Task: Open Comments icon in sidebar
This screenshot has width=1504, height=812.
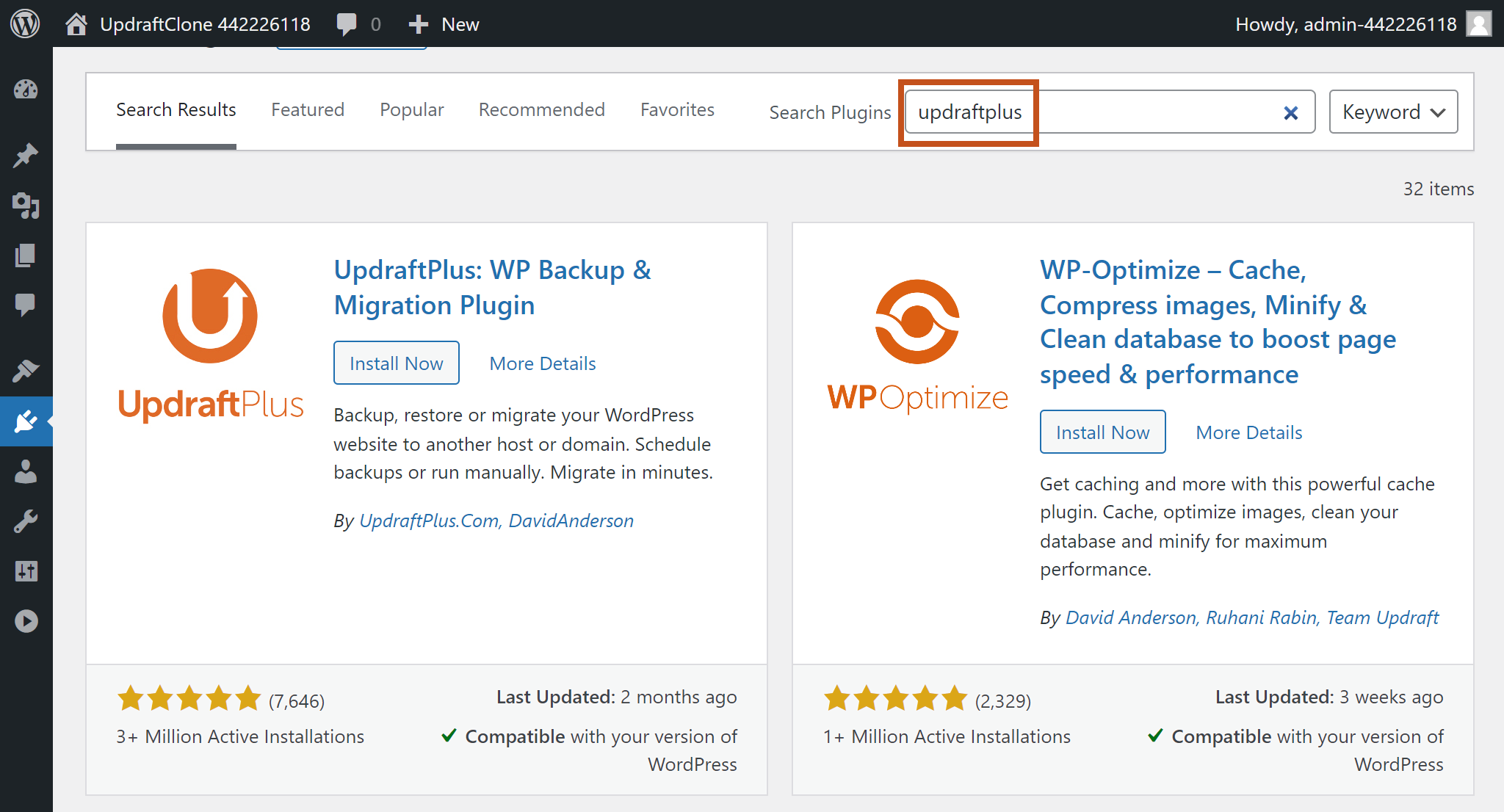Action: (26, 305)
